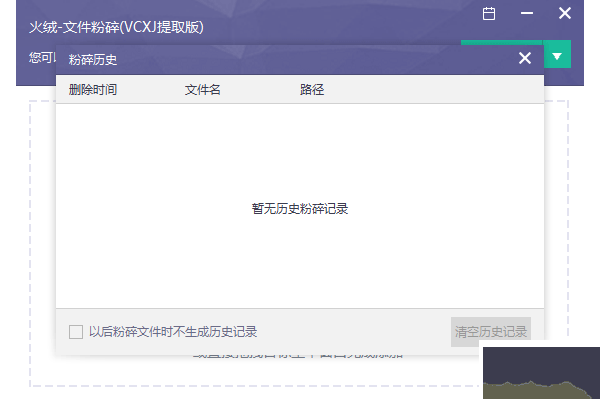The height and width of the screenshot is (400, 600).
Task: Click the label text 以后粉碎文件时不生成历史记录
Action: (x=172, y=332)
